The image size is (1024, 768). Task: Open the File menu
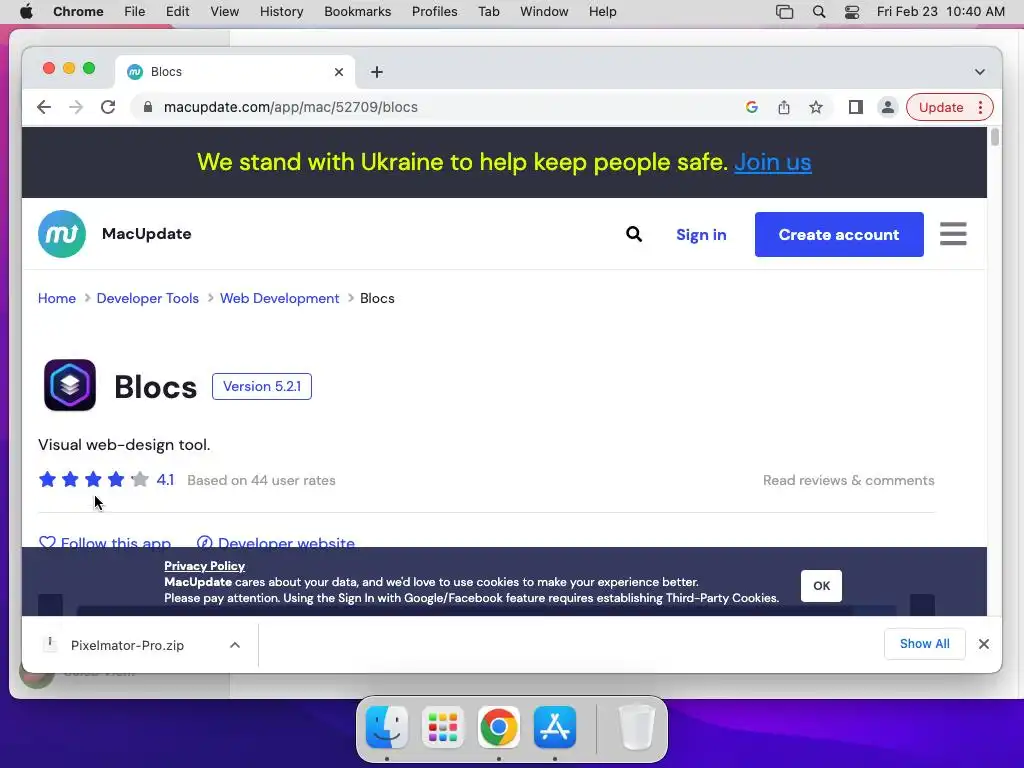click(135, 12)
